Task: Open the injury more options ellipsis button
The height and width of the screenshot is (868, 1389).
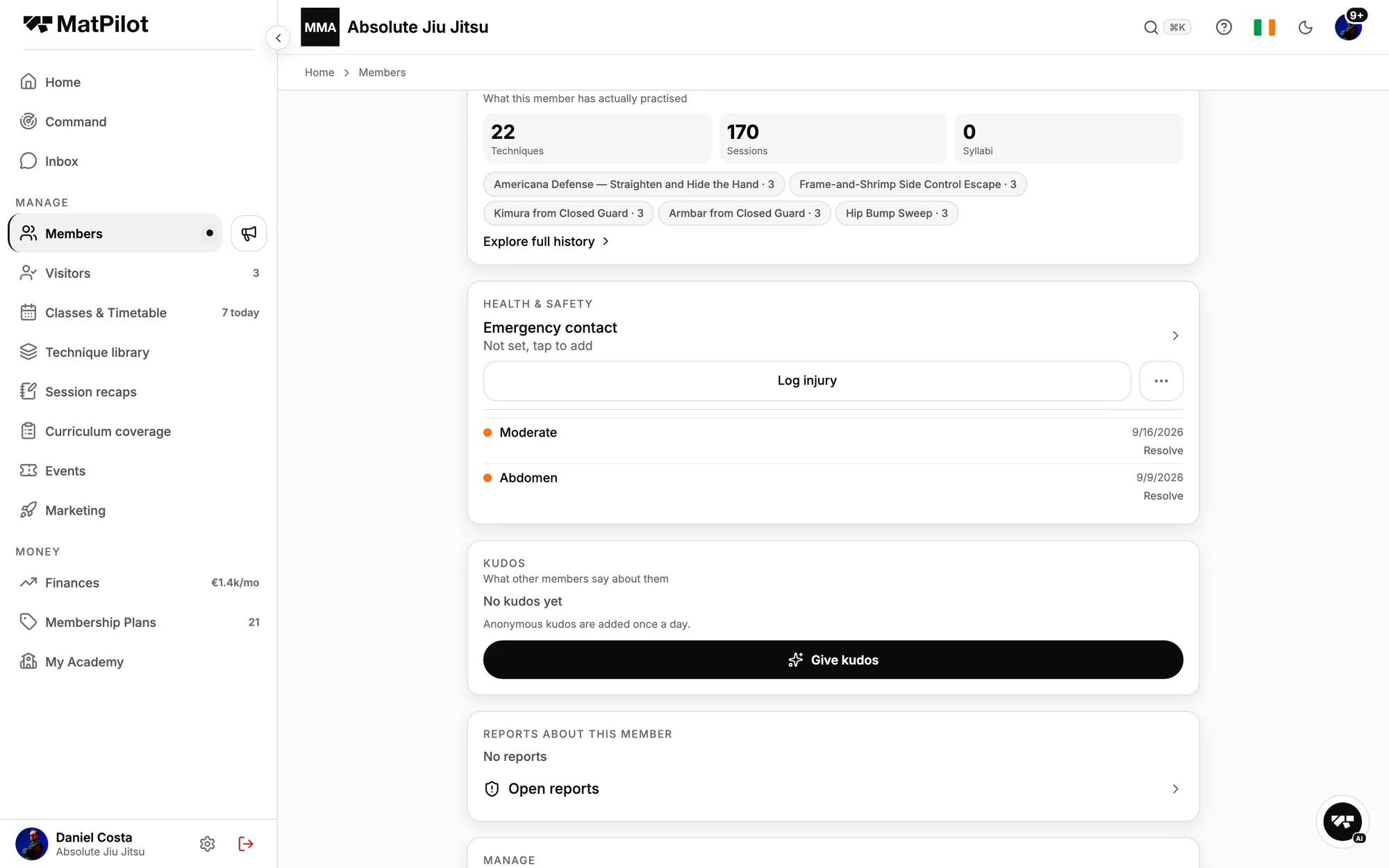Action: coord(1161,381)
